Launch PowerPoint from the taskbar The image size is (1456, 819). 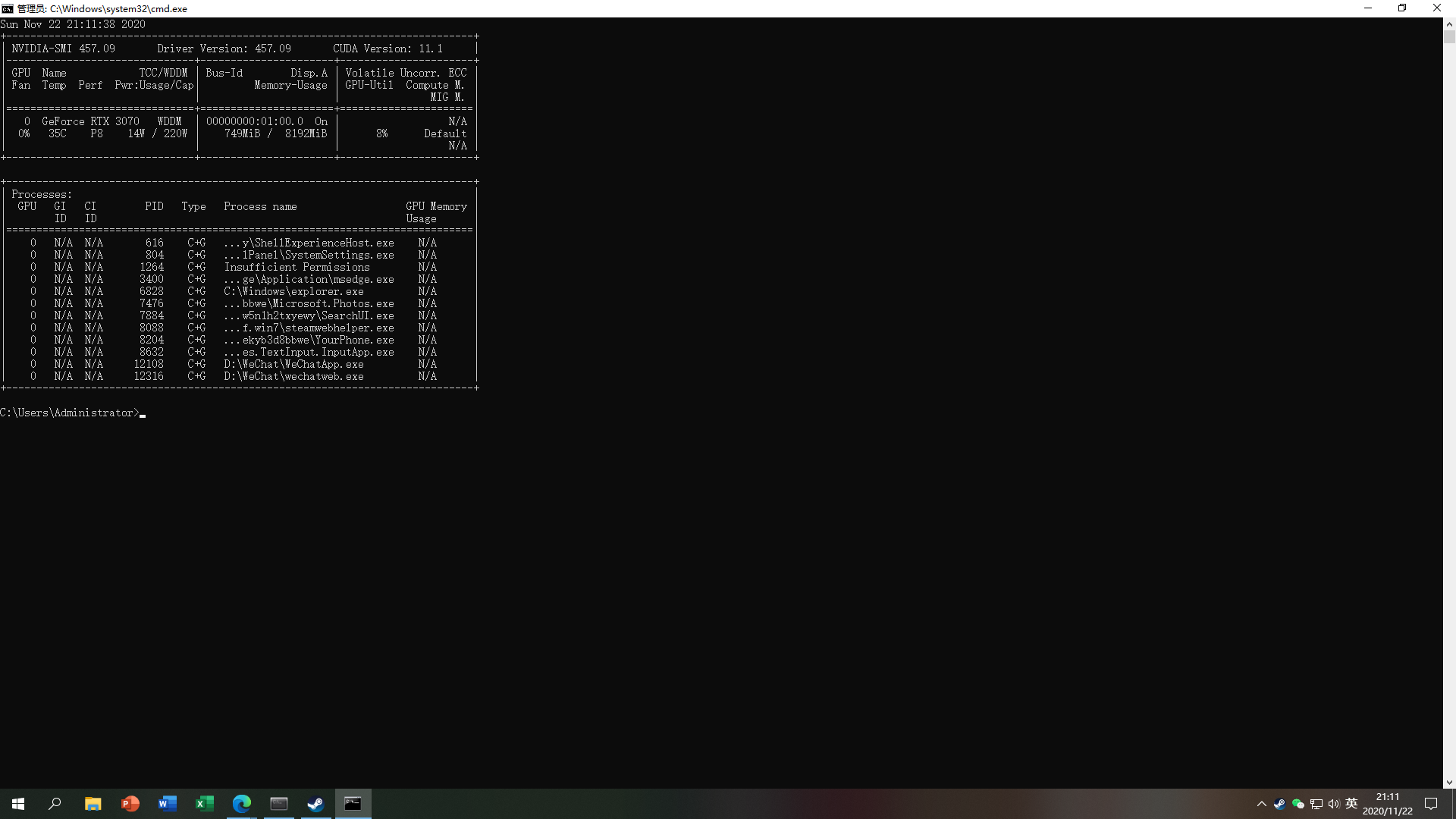130,804
